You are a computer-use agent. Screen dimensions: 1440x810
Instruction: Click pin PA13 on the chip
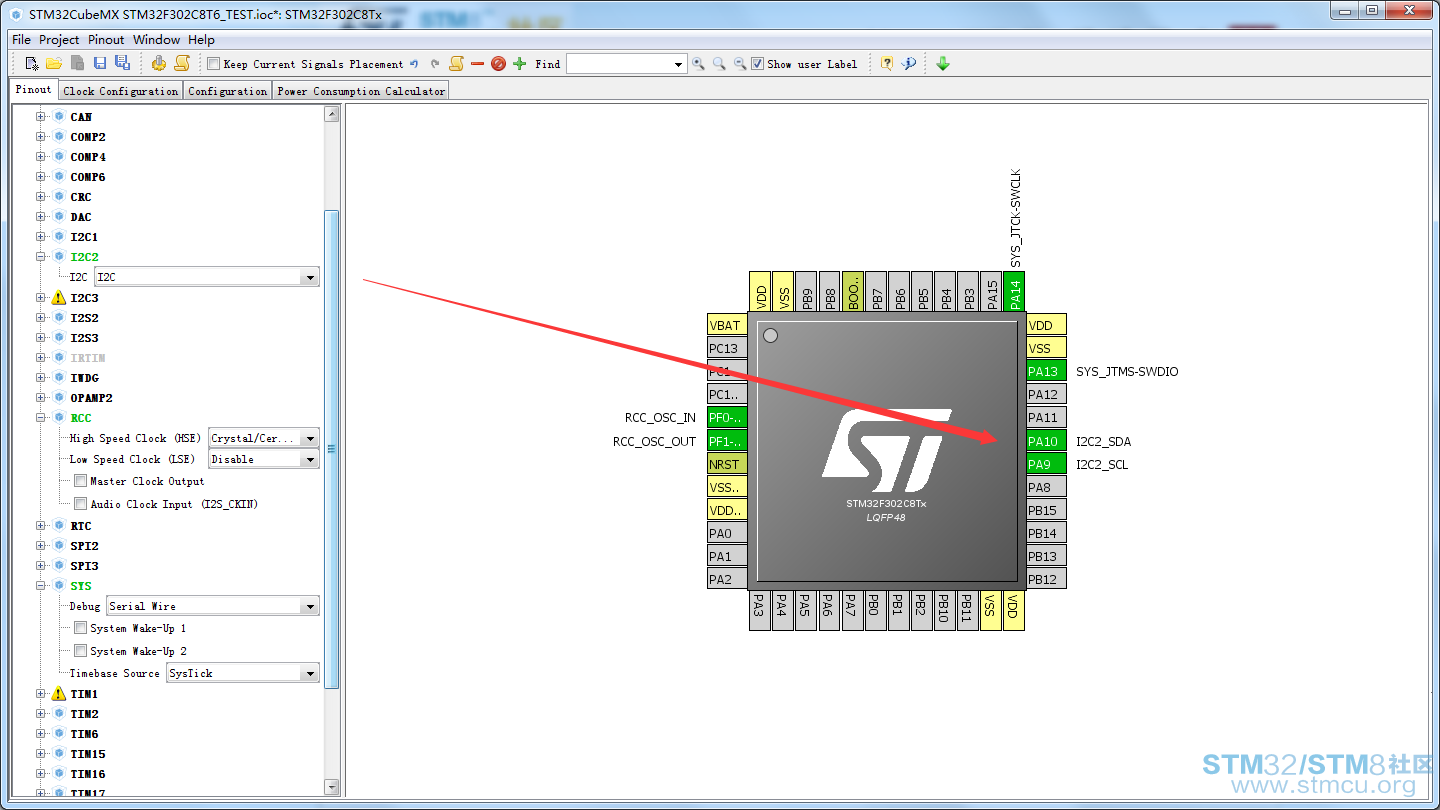pyautogui.click(x=1046, y=371)
